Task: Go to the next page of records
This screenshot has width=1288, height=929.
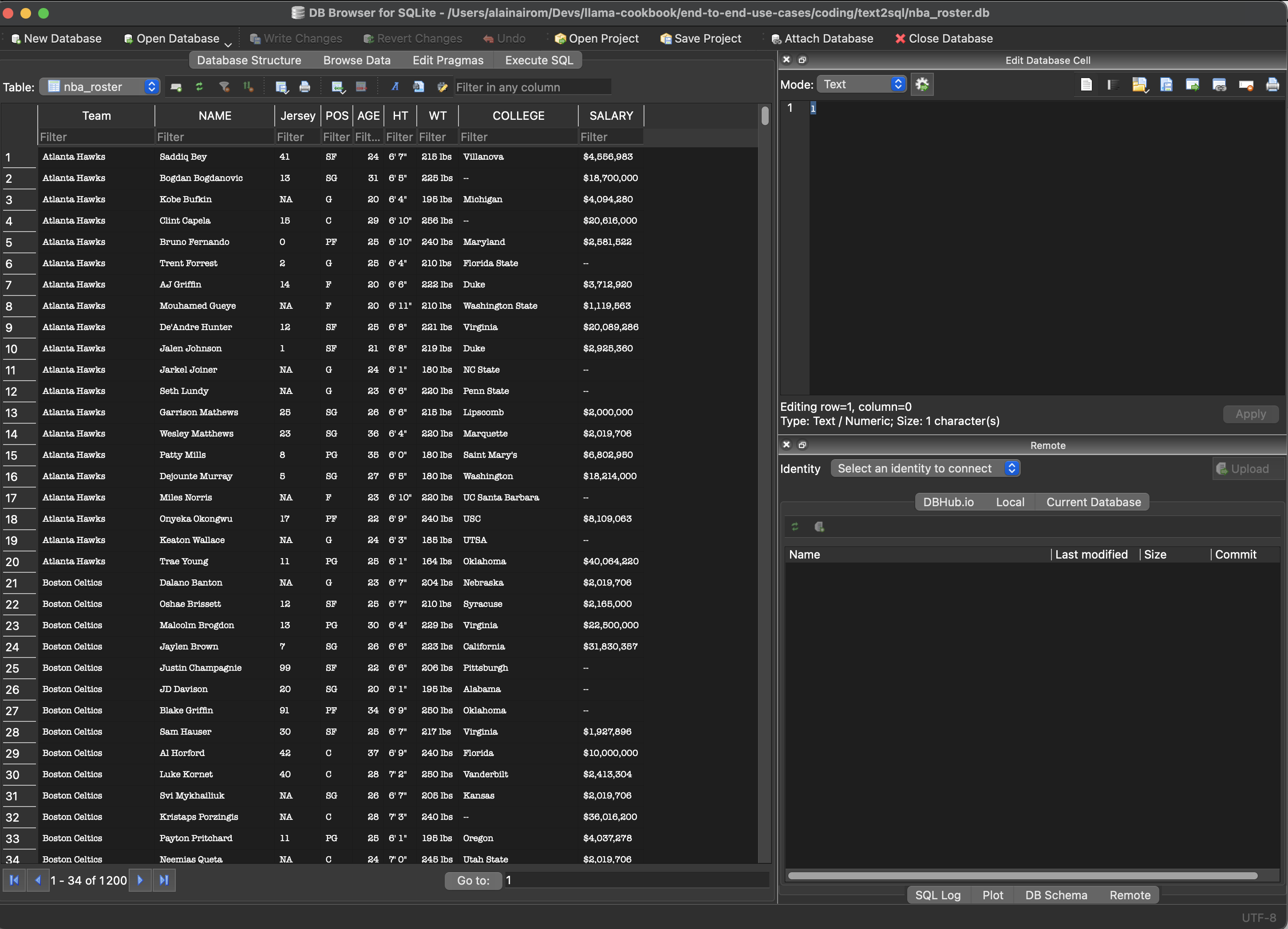Action: [x=140, y=880]
